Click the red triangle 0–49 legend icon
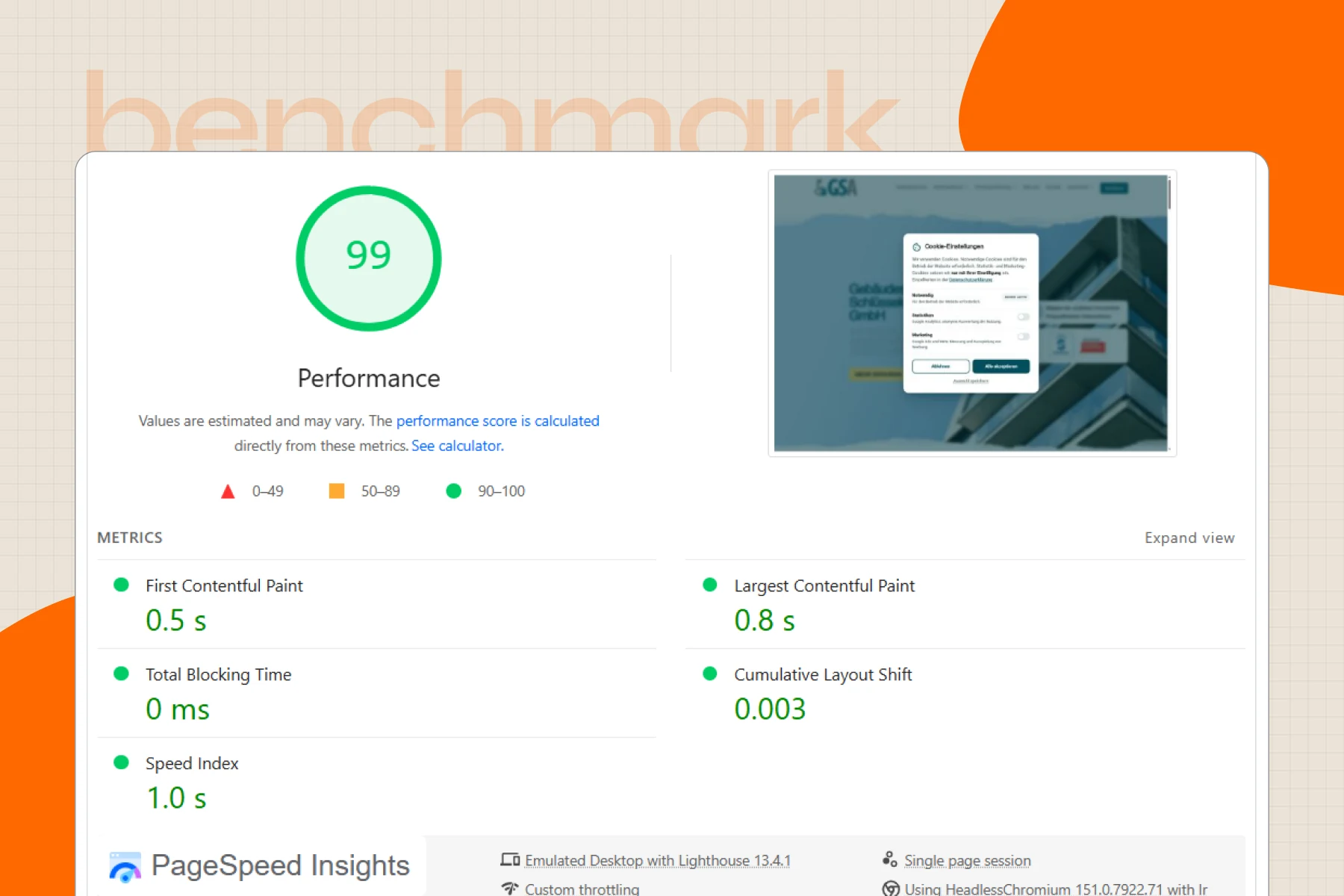 click(x=228, y=491)
